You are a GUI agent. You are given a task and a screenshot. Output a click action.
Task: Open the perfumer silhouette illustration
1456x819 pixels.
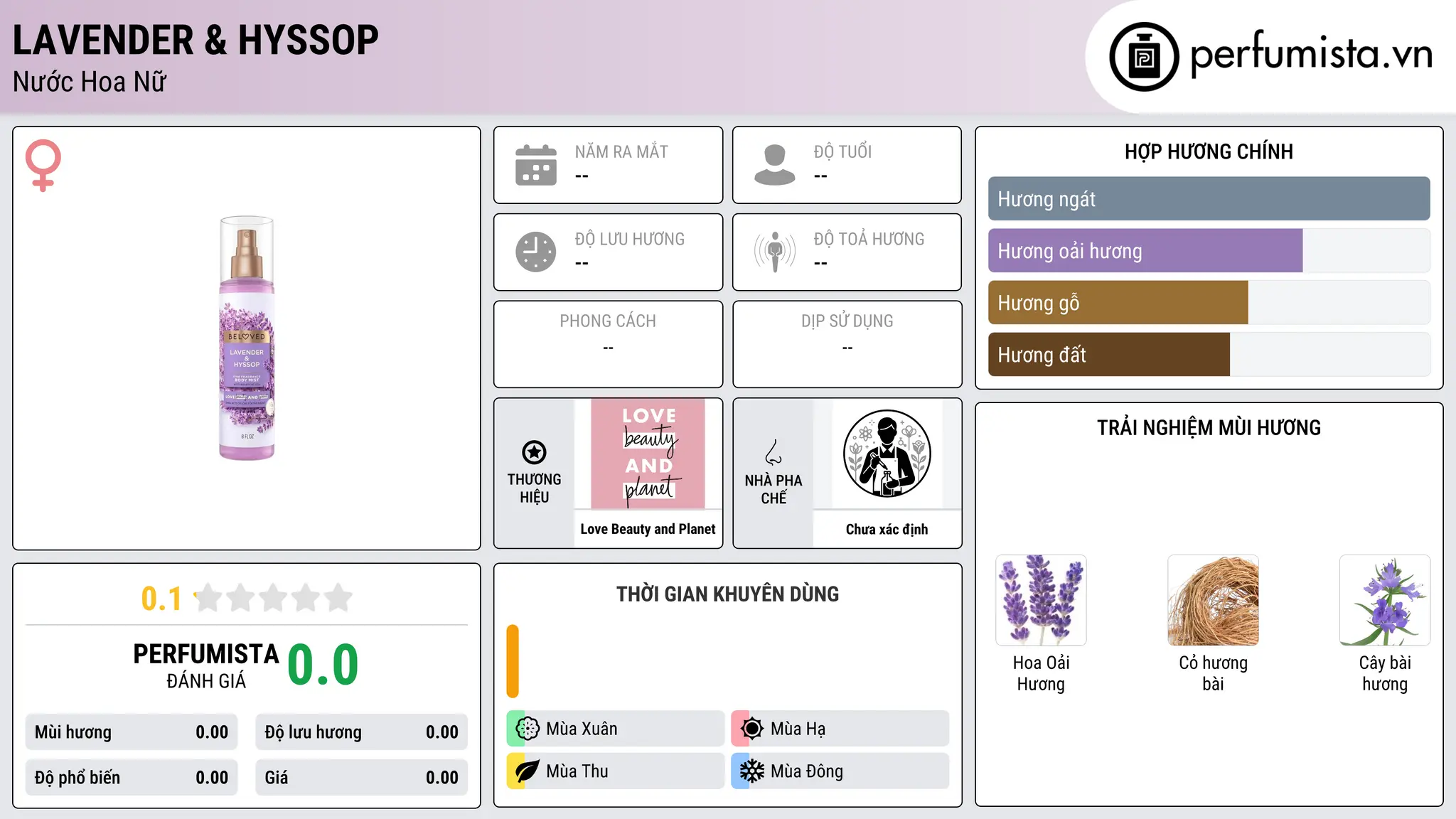887,454
